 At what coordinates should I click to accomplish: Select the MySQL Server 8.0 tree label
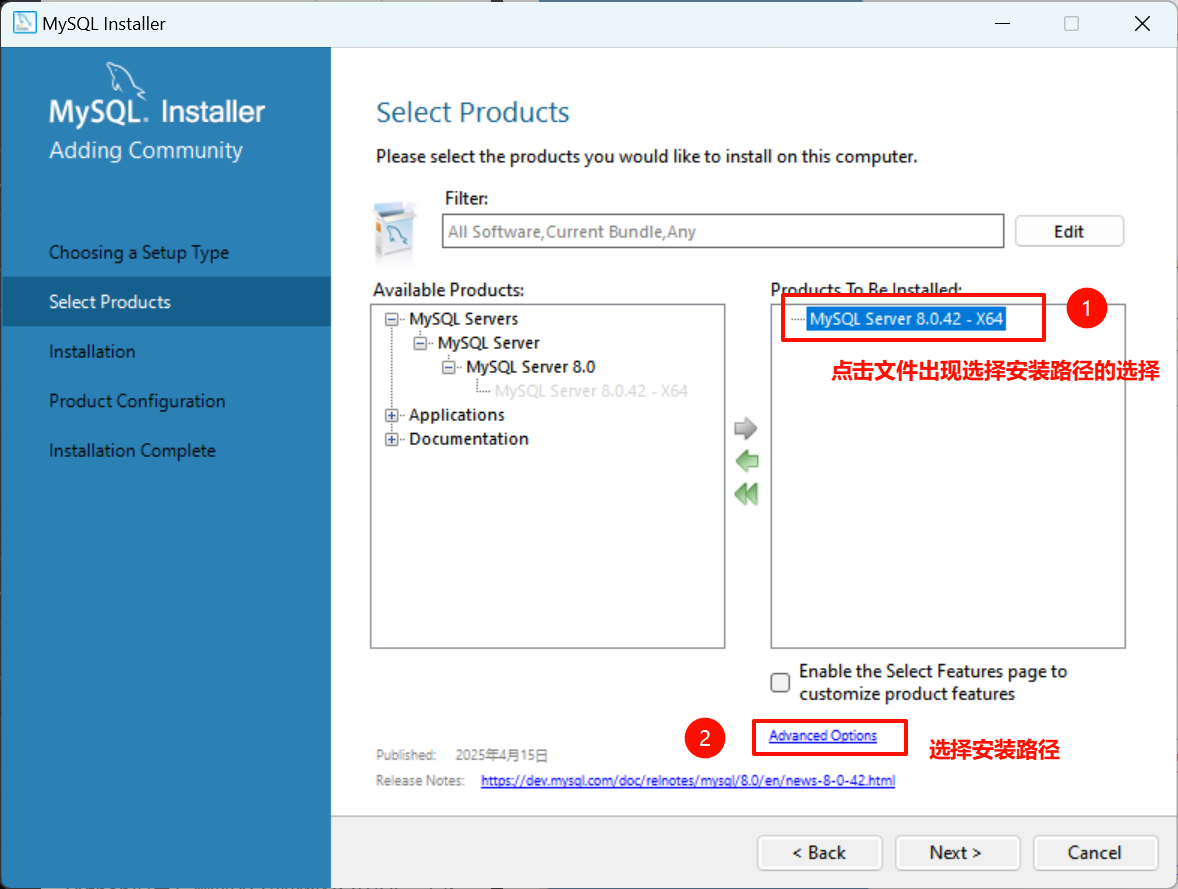point(530,367)
